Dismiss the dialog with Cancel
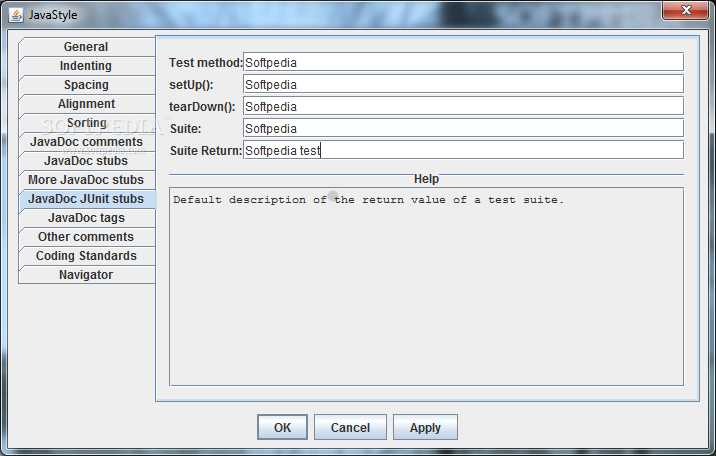This screenshot has height=456, width=716. [350, 427]
